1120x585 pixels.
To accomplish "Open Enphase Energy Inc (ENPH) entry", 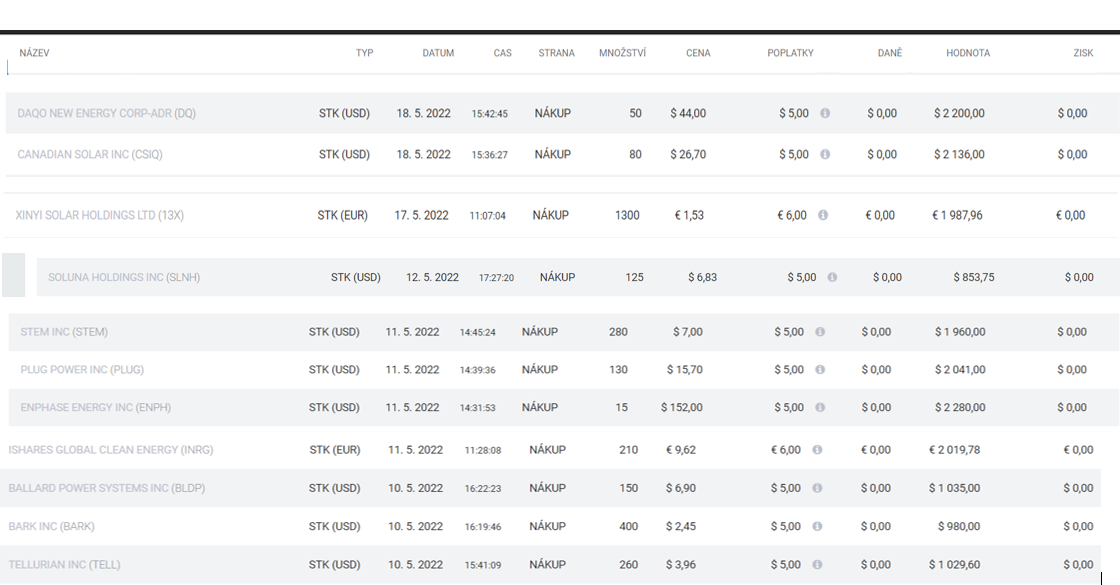I will point(89,408).
